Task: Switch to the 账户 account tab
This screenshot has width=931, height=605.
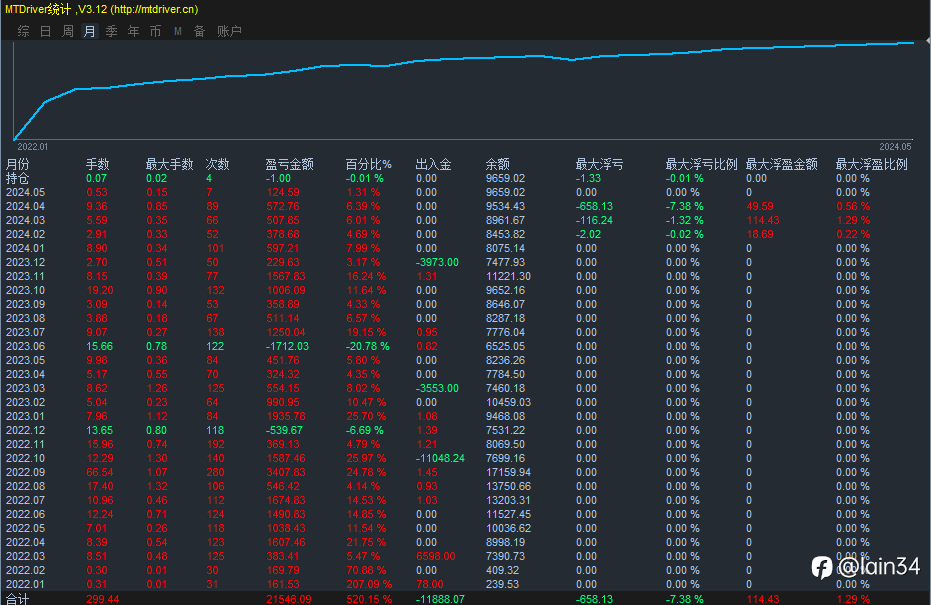Action: coord(229,31)
